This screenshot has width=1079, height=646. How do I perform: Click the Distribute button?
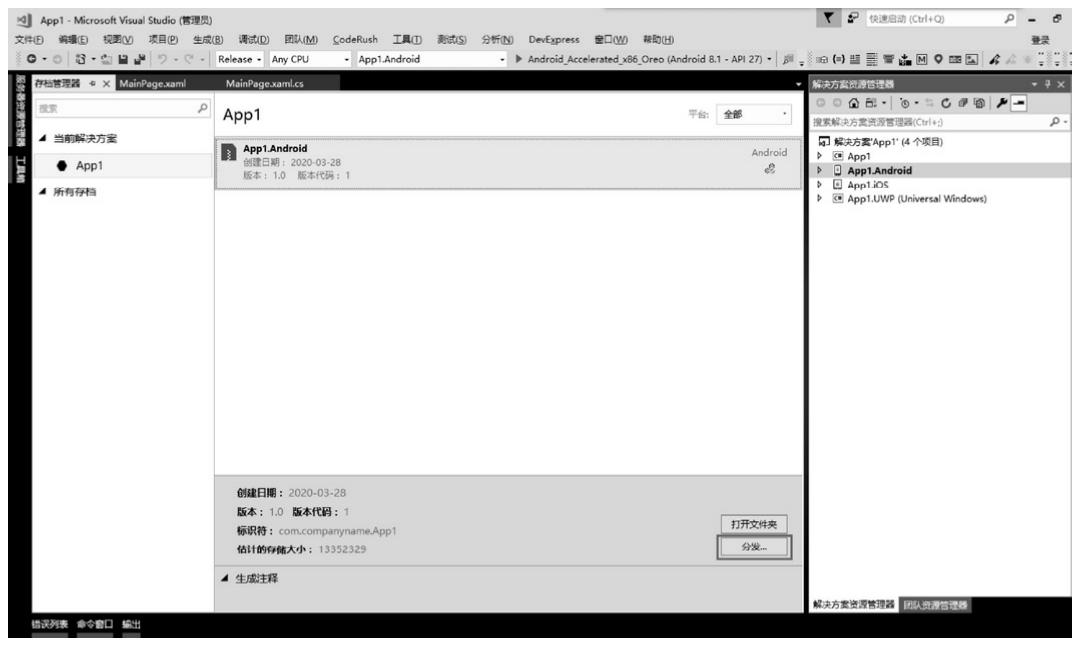tap(754, 547)
